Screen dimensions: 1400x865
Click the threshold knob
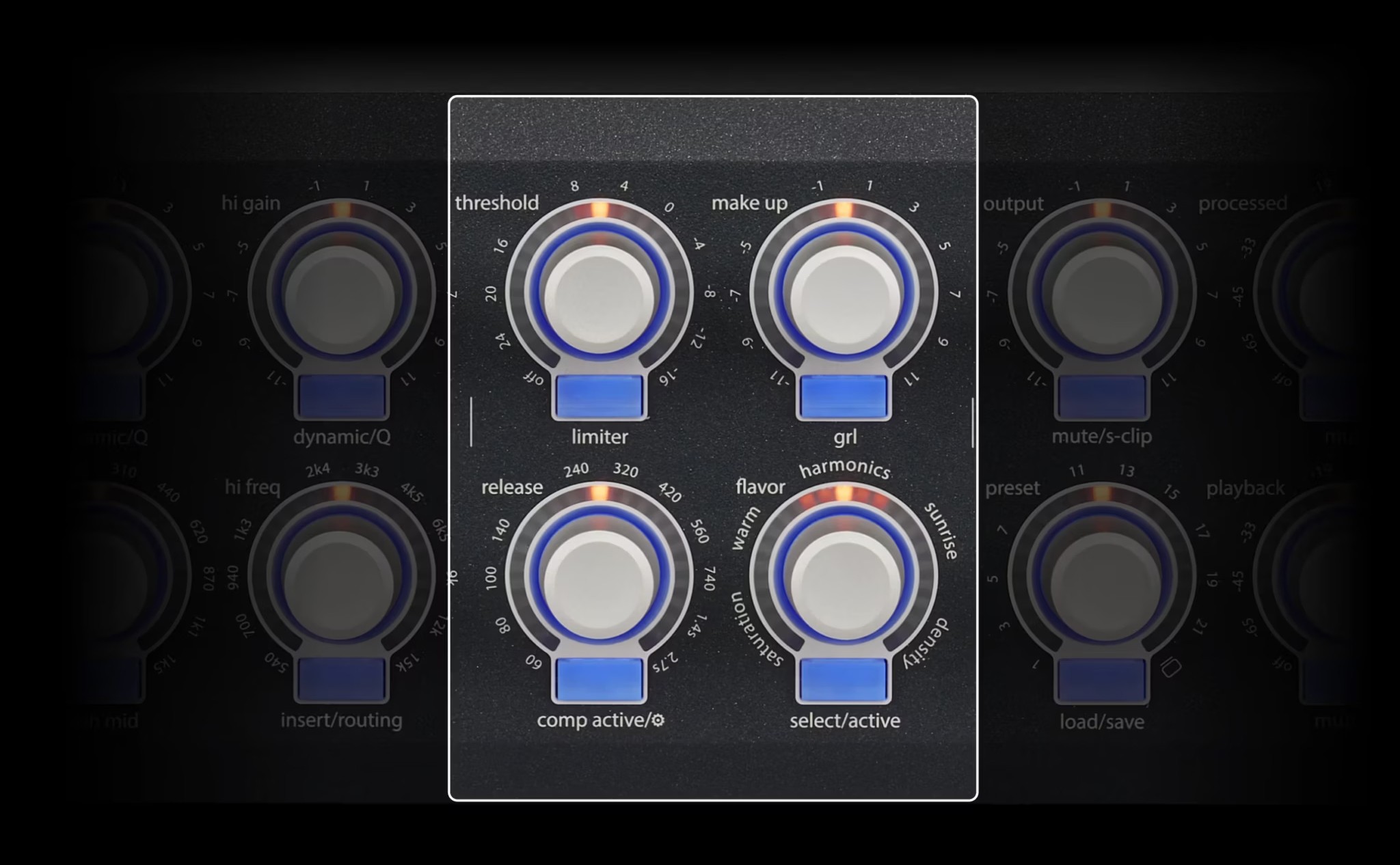pos(600,298)
